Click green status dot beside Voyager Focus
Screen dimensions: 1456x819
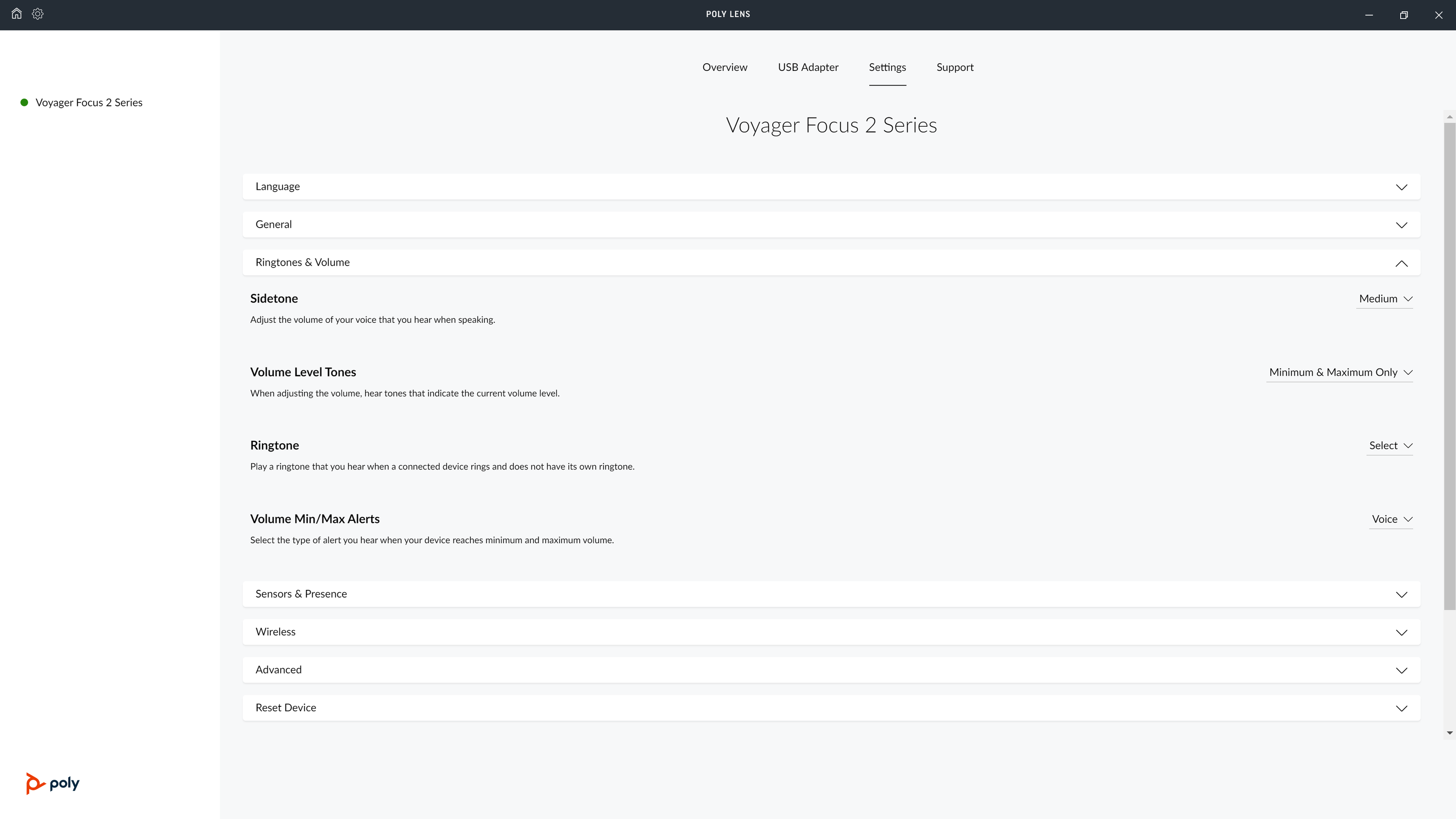tap(24, 102)
